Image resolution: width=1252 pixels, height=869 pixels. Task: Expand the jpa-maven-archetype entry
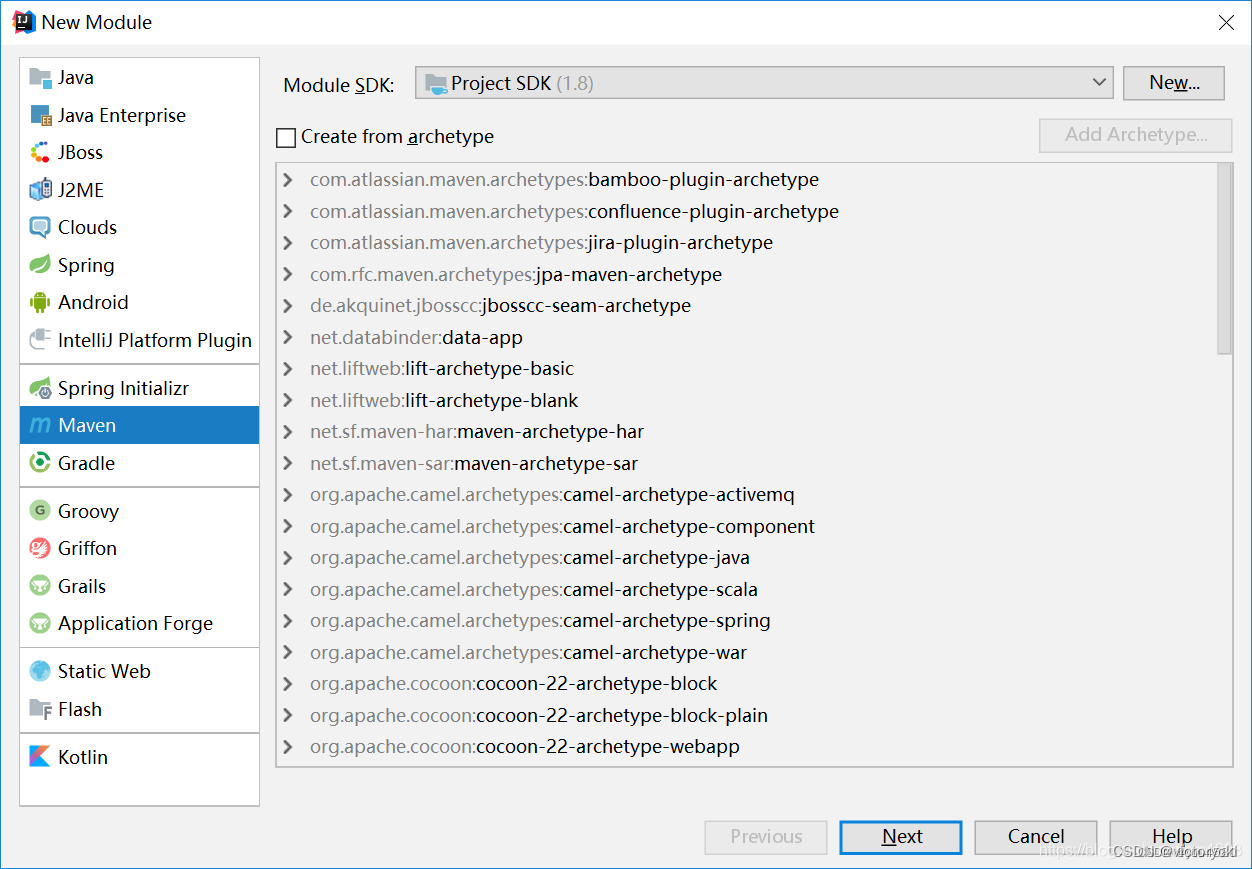(x=288, y=274)
